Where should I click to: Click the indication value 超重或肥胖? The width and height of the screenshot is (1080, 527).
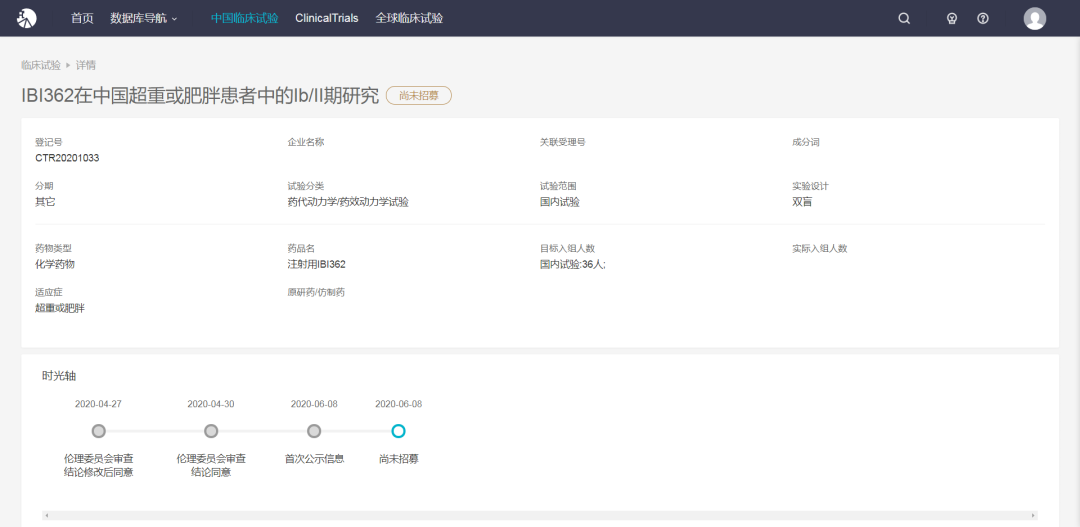click(60, 308)
